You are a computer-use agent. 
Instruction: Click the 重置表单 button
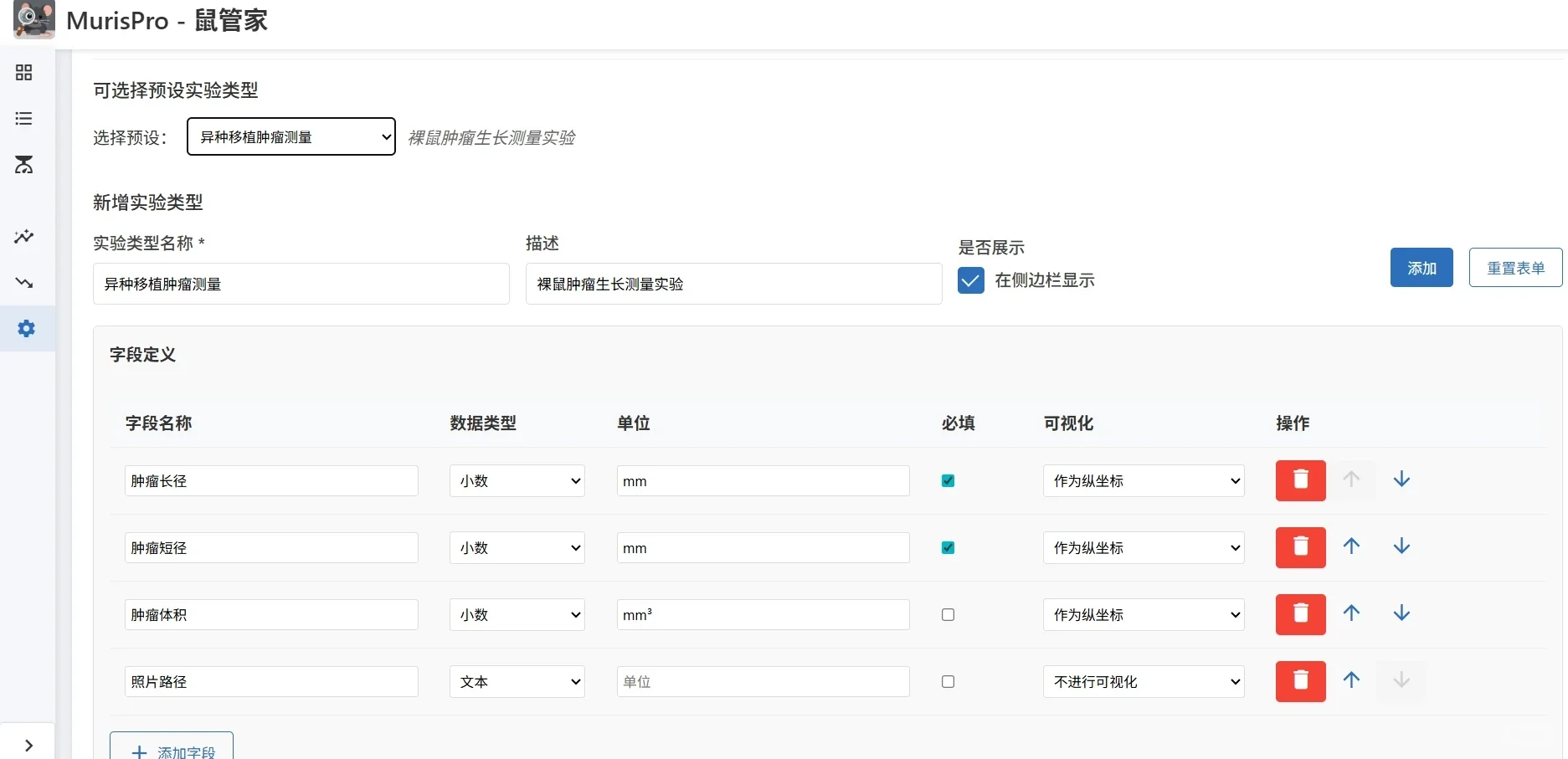[x=1515, y=267]
